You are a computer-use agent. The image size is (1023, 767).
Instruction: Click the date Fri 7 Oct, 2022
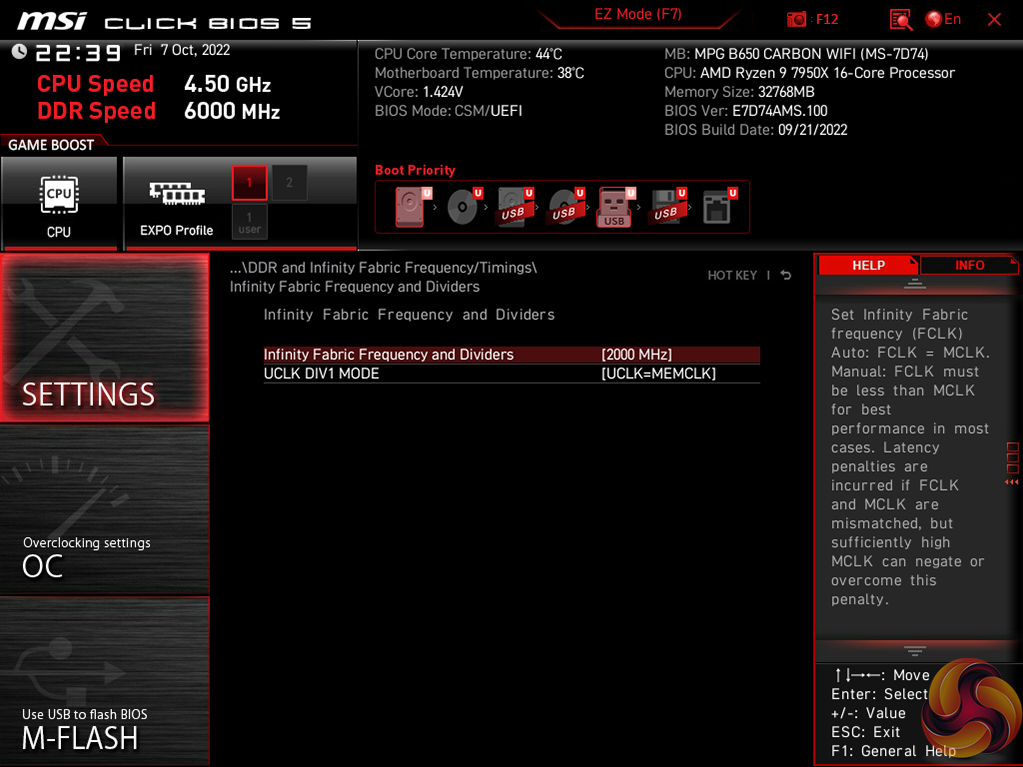click(x=182, y=50)
